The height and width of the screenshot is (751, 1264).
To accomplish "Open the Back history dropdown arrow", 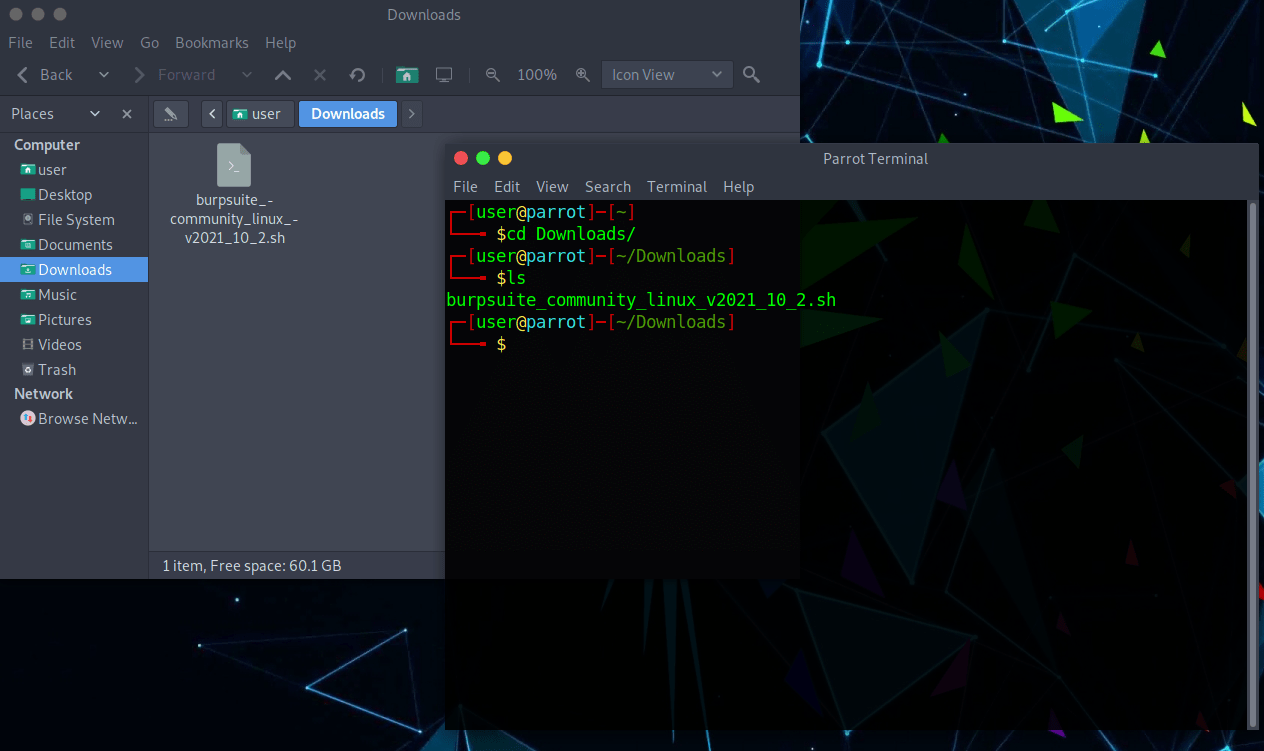I will pyautogui.click(x=104, y=75).
